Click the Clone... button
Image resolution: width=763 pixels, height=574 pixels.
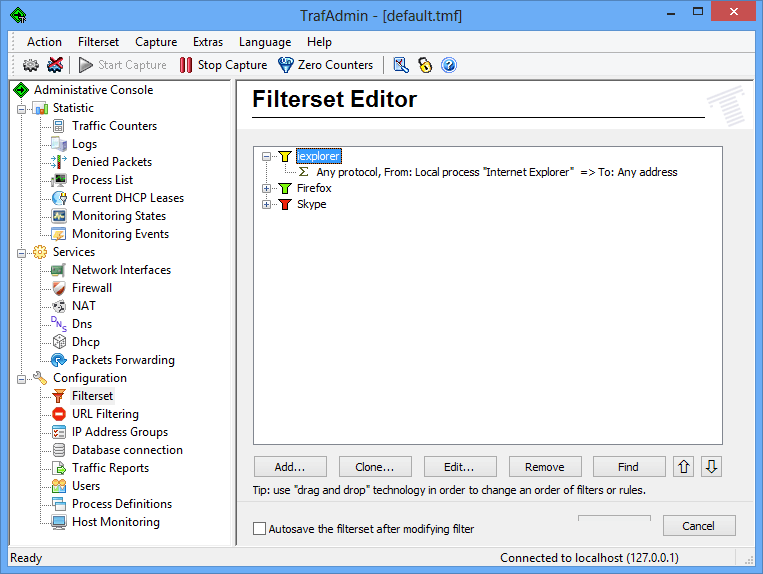point(375,467)
